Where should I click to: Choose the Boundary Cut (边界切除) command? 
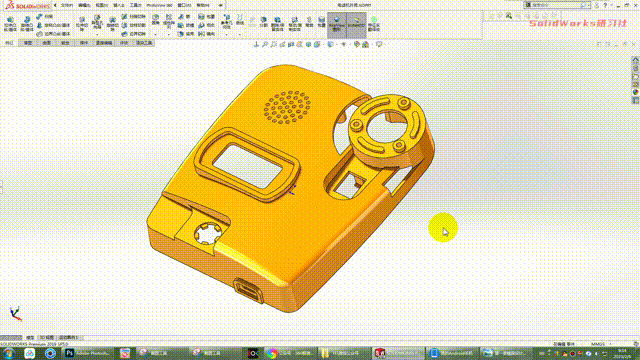pos(133,34)
